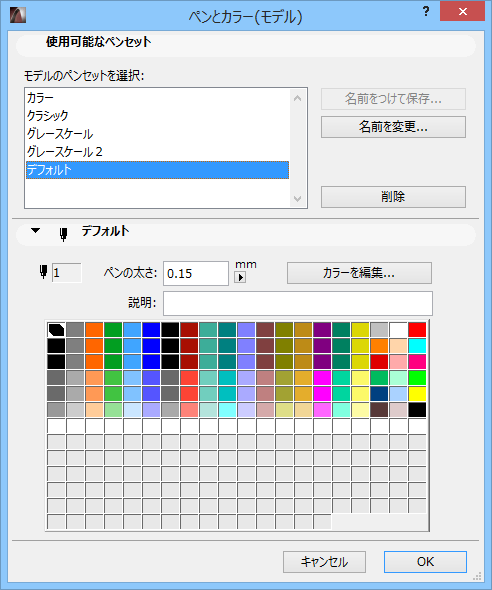Pick the peach swatch beside the cyan swatch
492x590 pixels.
[398, 345]
